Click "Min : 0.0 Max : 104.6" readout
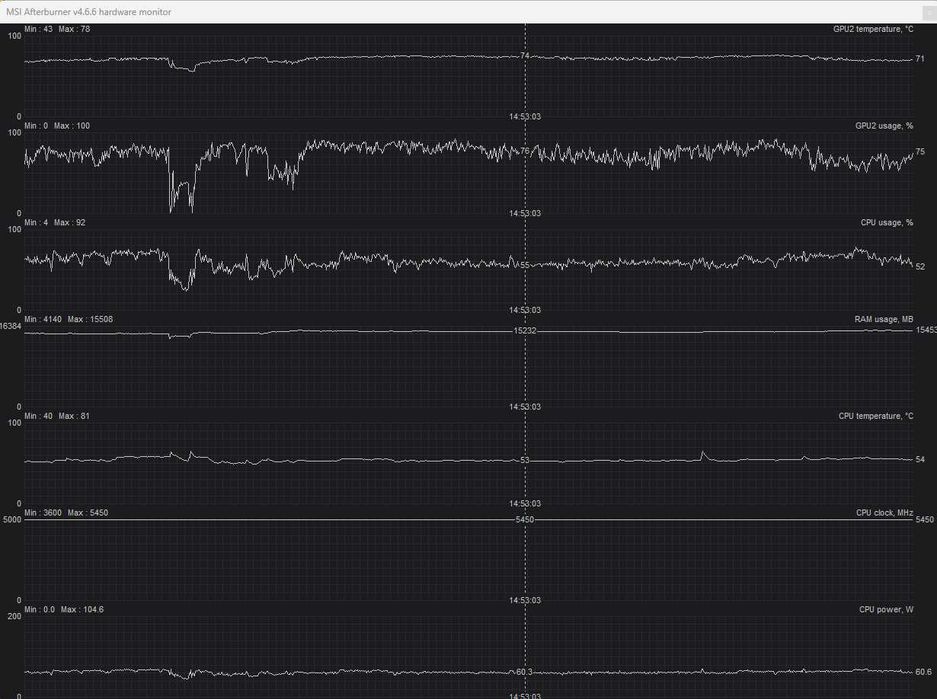Screen dimensions: 937x699 pyautogui.click(x=64, y=610)
